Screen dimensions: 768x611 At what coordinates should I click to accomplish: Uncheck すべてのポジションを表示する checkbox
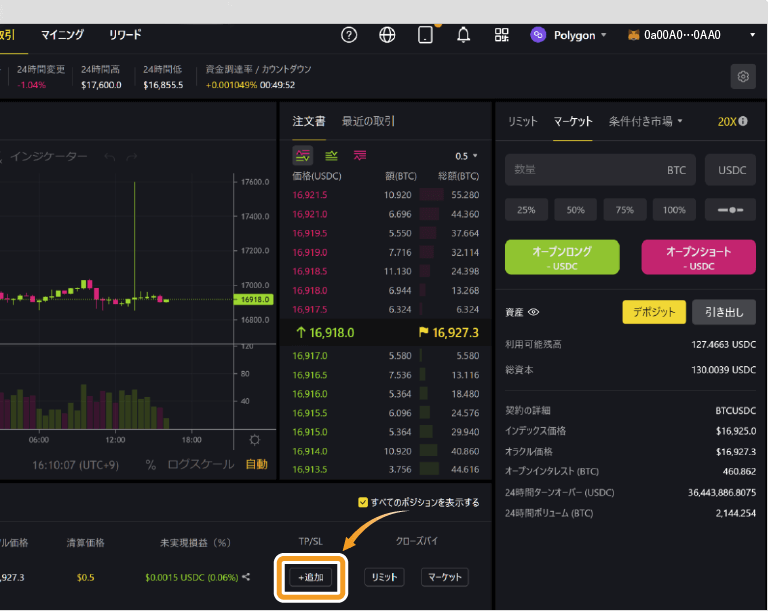(363, 503)
